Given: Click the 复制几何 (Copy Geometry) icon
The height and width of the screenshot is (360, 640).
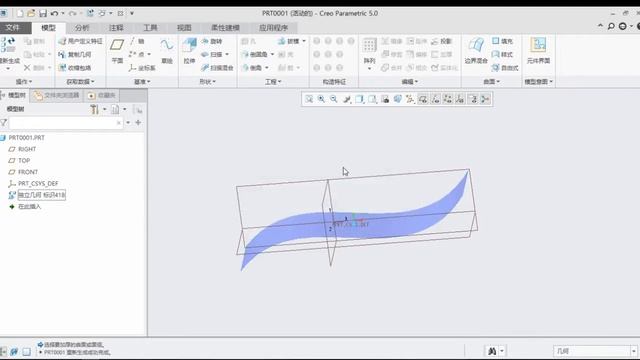Looking at the screenshot, I should coord(62,54).
